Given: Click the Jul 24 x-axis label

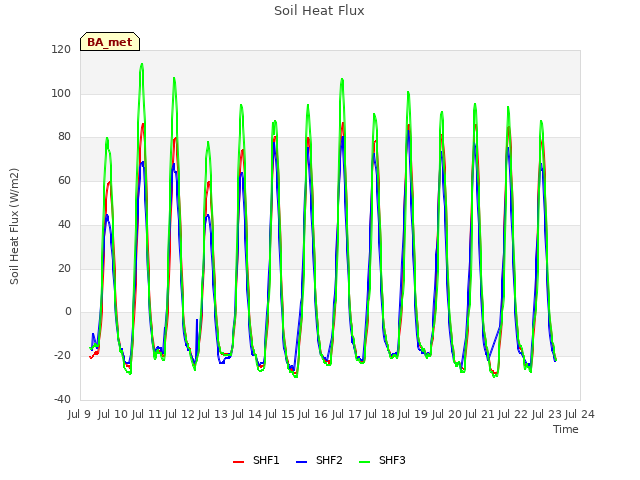Looking at the screenshot, I should [x=579, y=414].
